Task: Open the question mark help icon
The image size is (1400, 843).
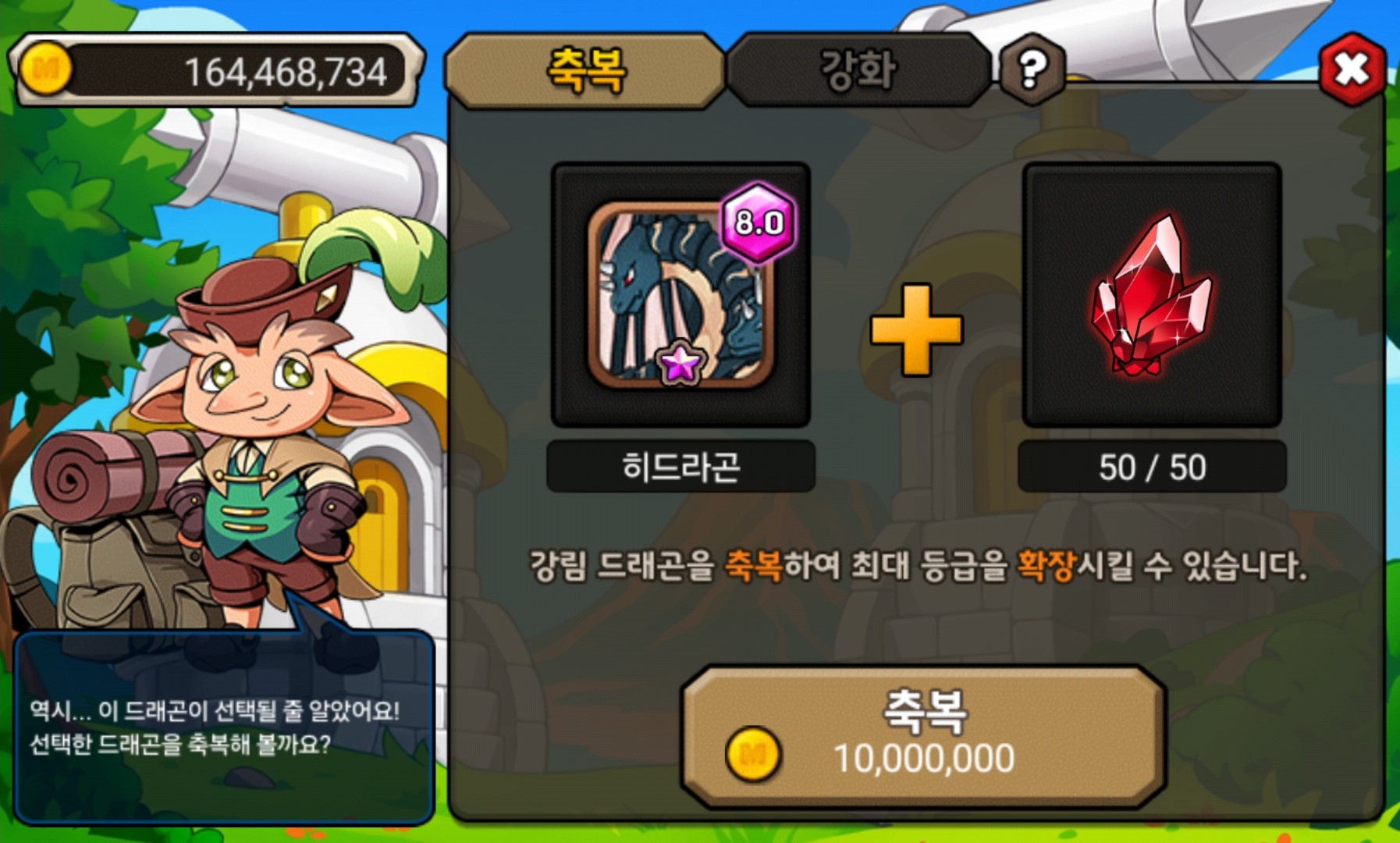Action: click(x=1032, y=69)
